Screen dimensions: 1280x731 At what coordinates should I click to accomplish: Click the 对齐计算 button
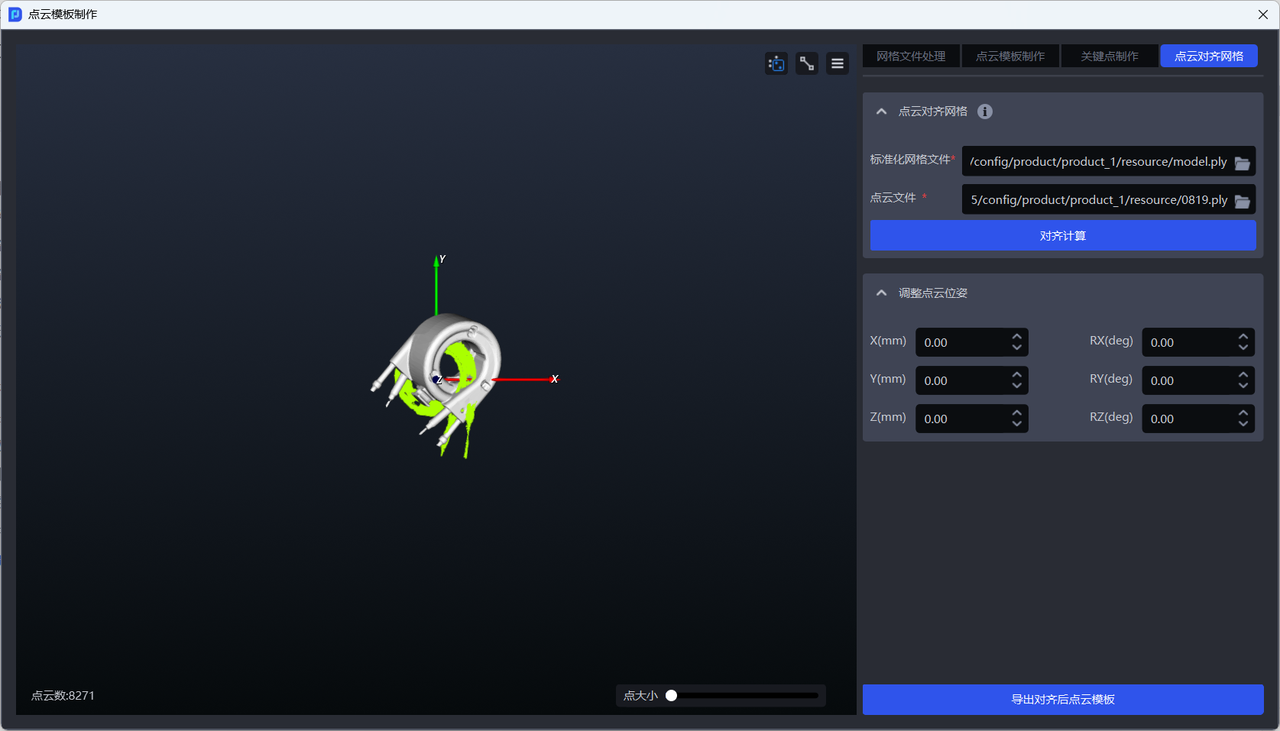tap(1062, 236)
